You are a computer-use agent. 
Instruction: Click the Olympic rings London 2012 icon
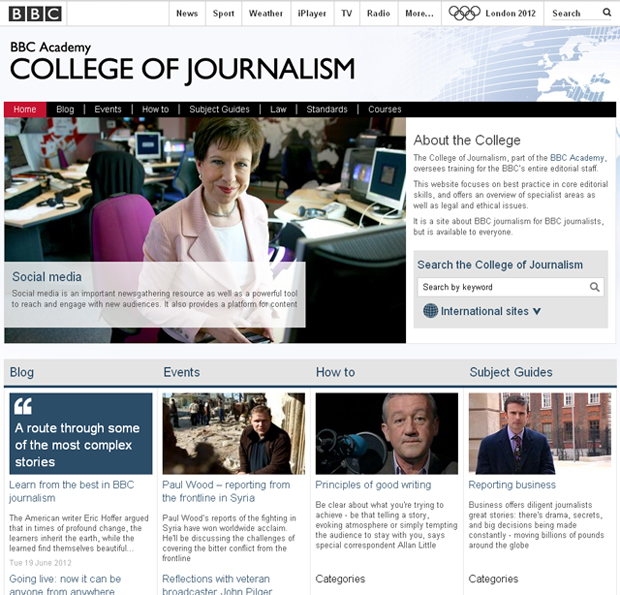point(464,13)
